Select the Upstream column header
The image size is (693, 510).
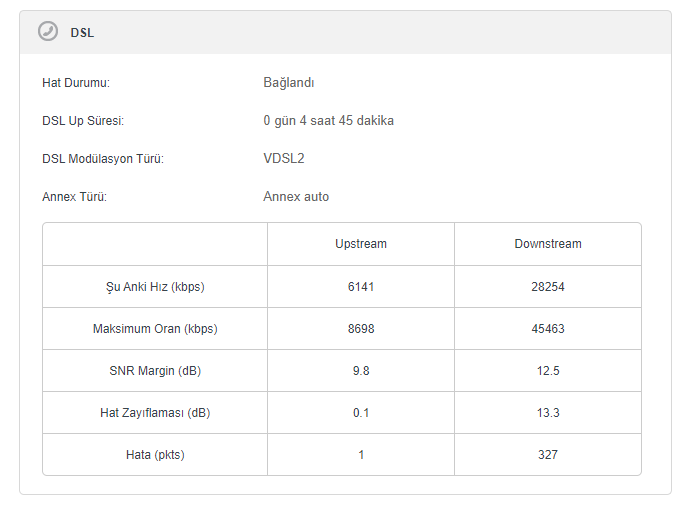(x=361, y=244)
